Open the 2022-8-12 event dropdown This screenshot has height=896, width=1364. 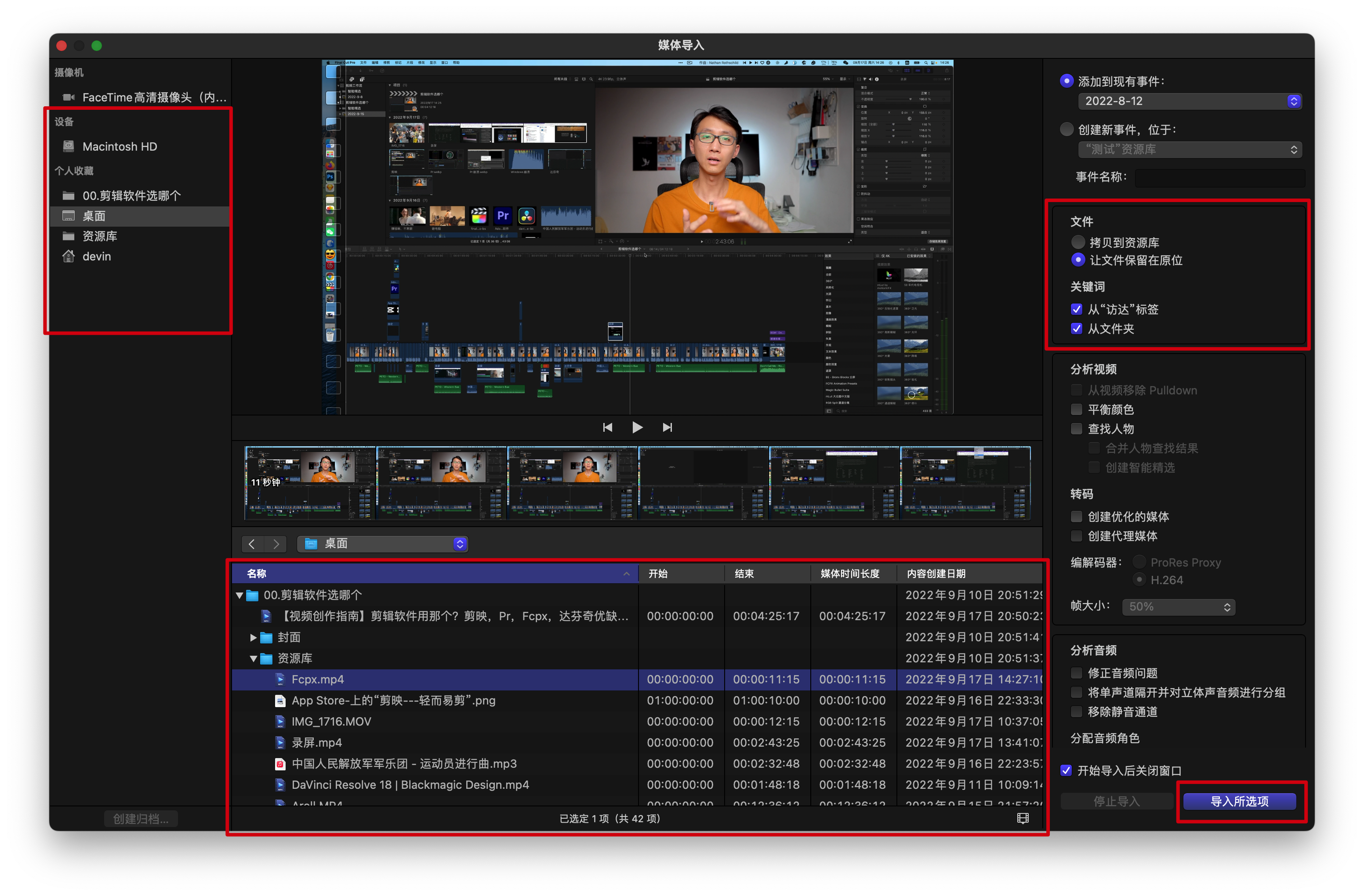(1189, 101)
